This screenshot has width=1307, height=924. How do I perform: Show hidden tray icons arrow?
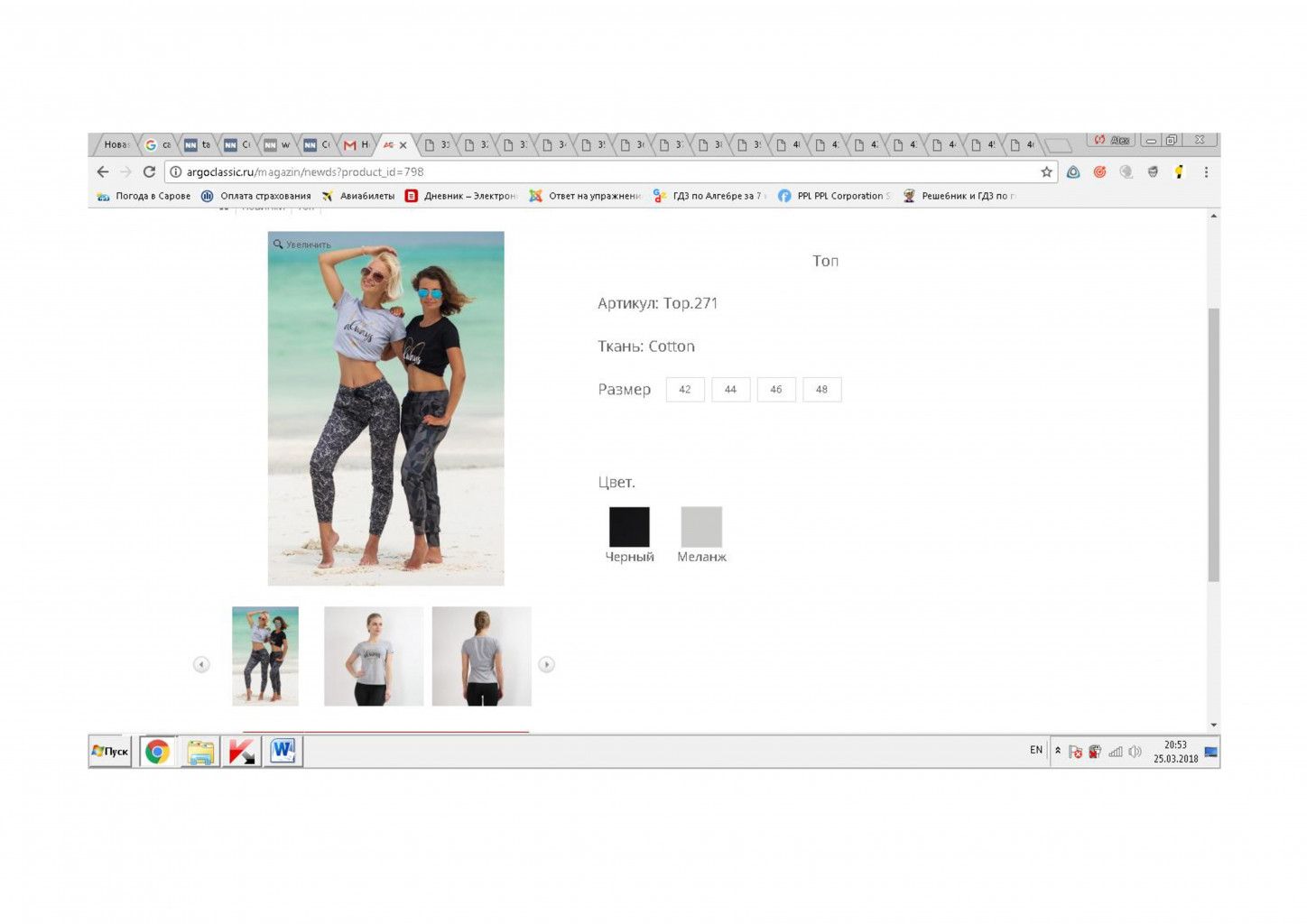(x=1058, y=751)
